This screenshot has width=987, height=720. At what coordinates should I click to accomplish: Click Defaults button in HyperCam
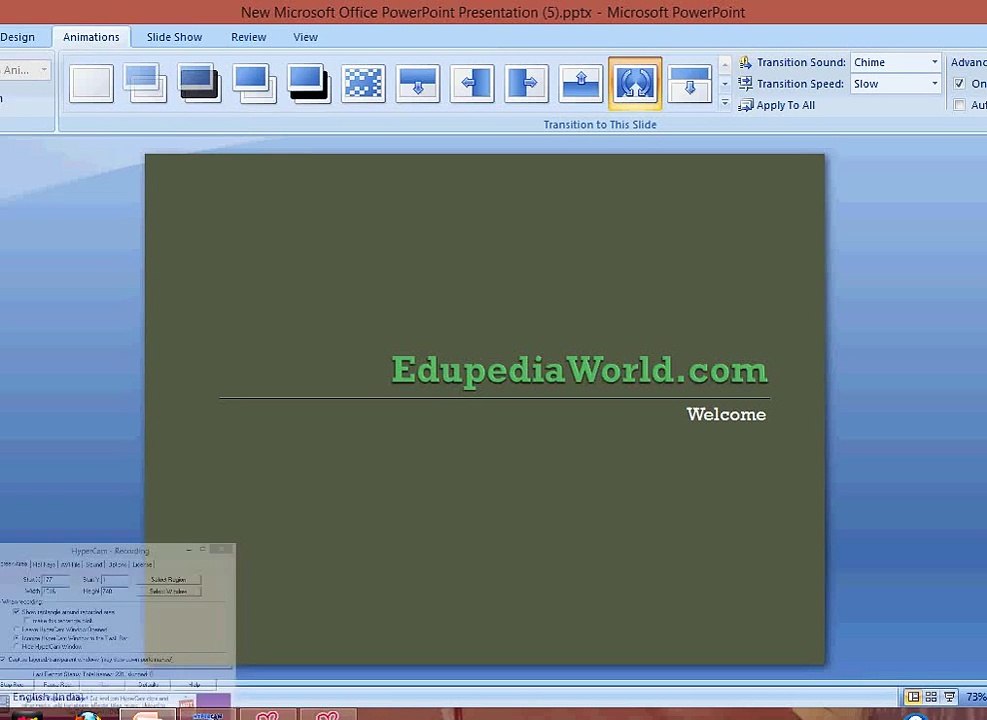148,684
